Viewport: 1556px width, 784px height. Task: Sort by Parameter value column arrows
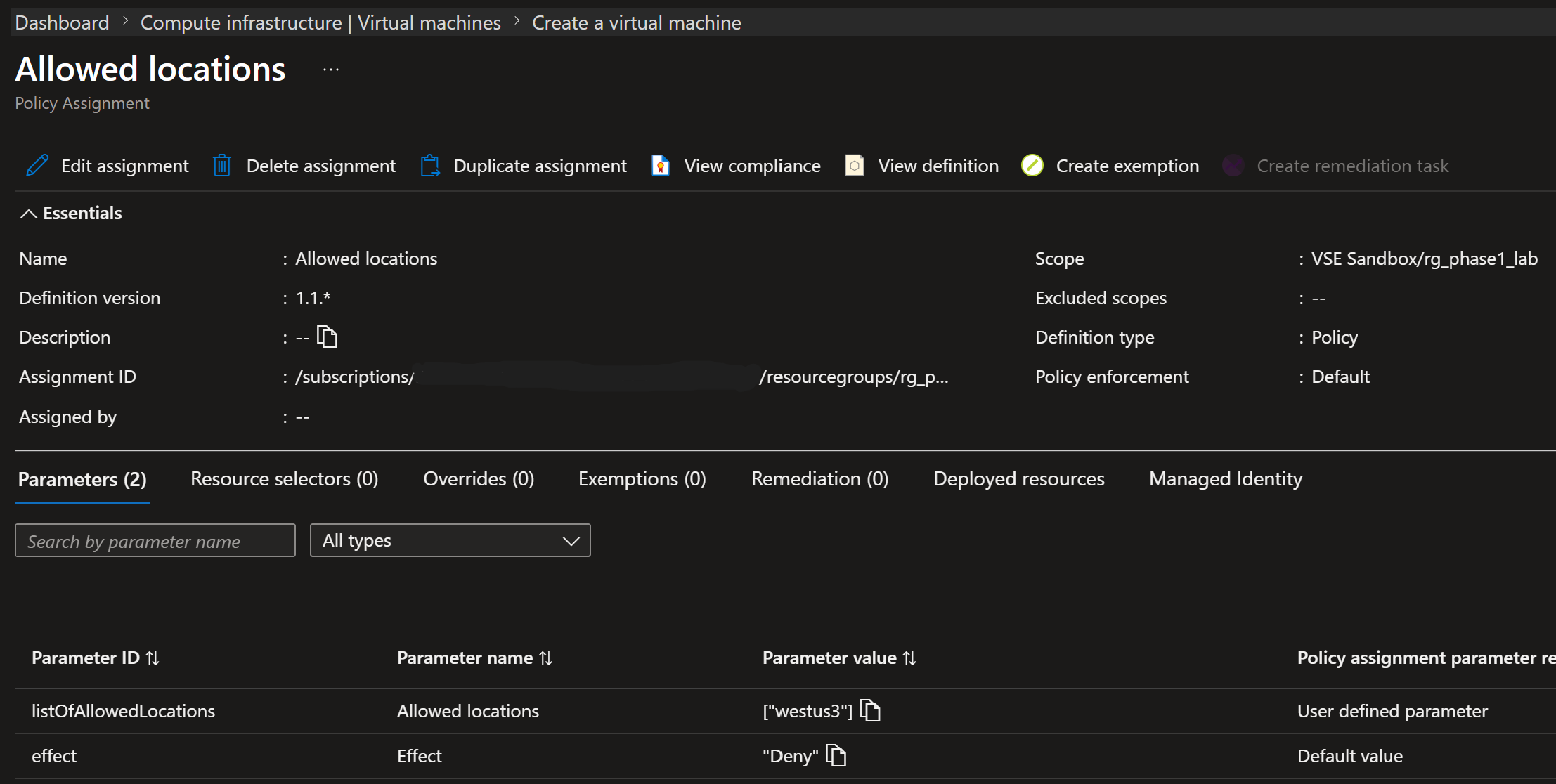909,658
